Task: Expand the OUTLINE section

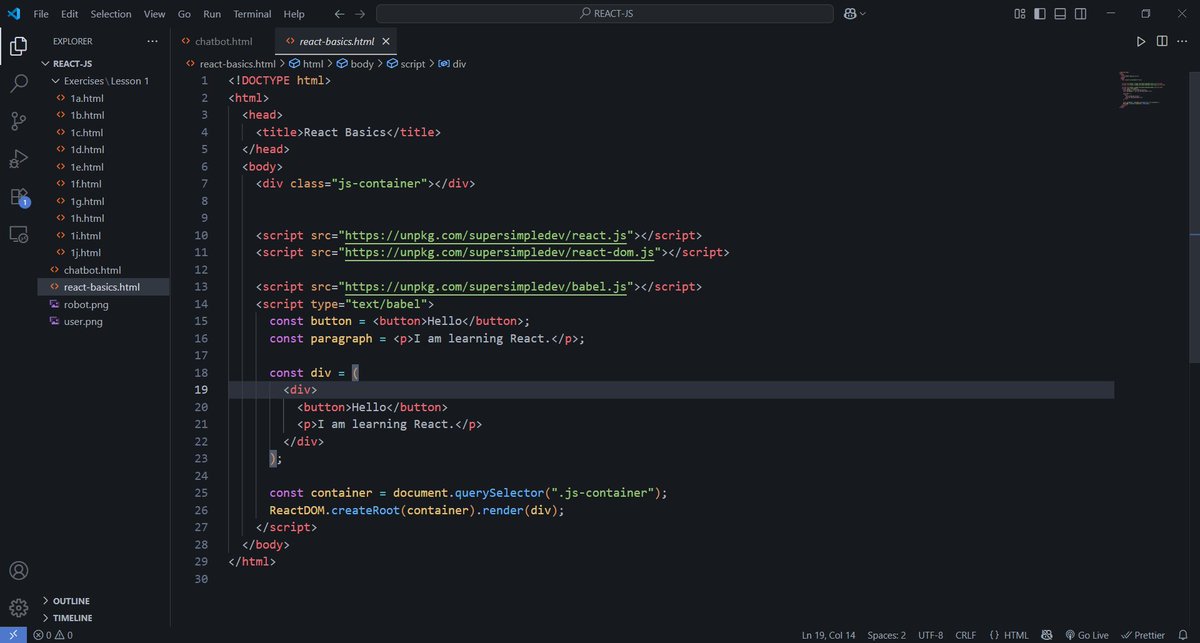Action: (x=46, y=601)
